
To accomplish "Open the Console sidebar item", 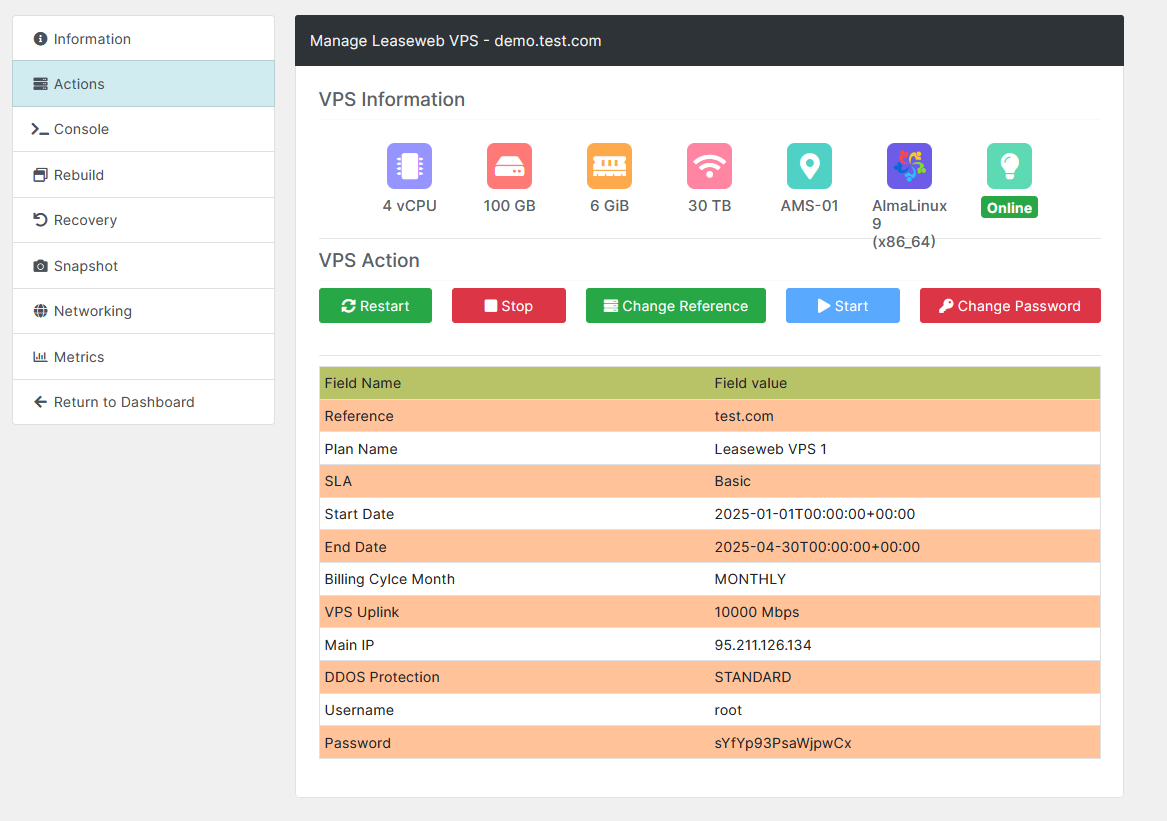I will point(144,130).
